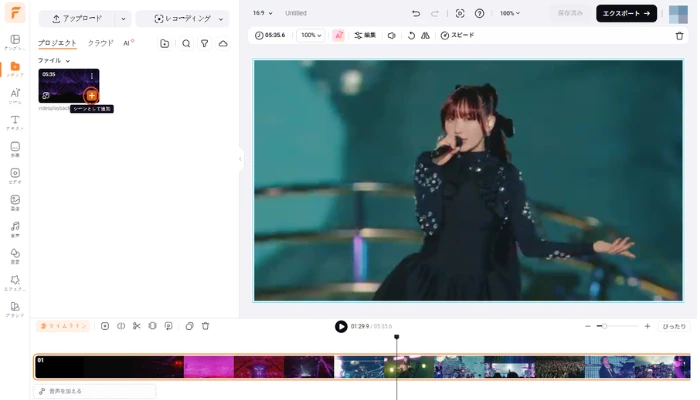Open the 16:9 aspect ratio dropdown
Screen dimensions: 700x400
pyautogui.click(x=262, y=13)
